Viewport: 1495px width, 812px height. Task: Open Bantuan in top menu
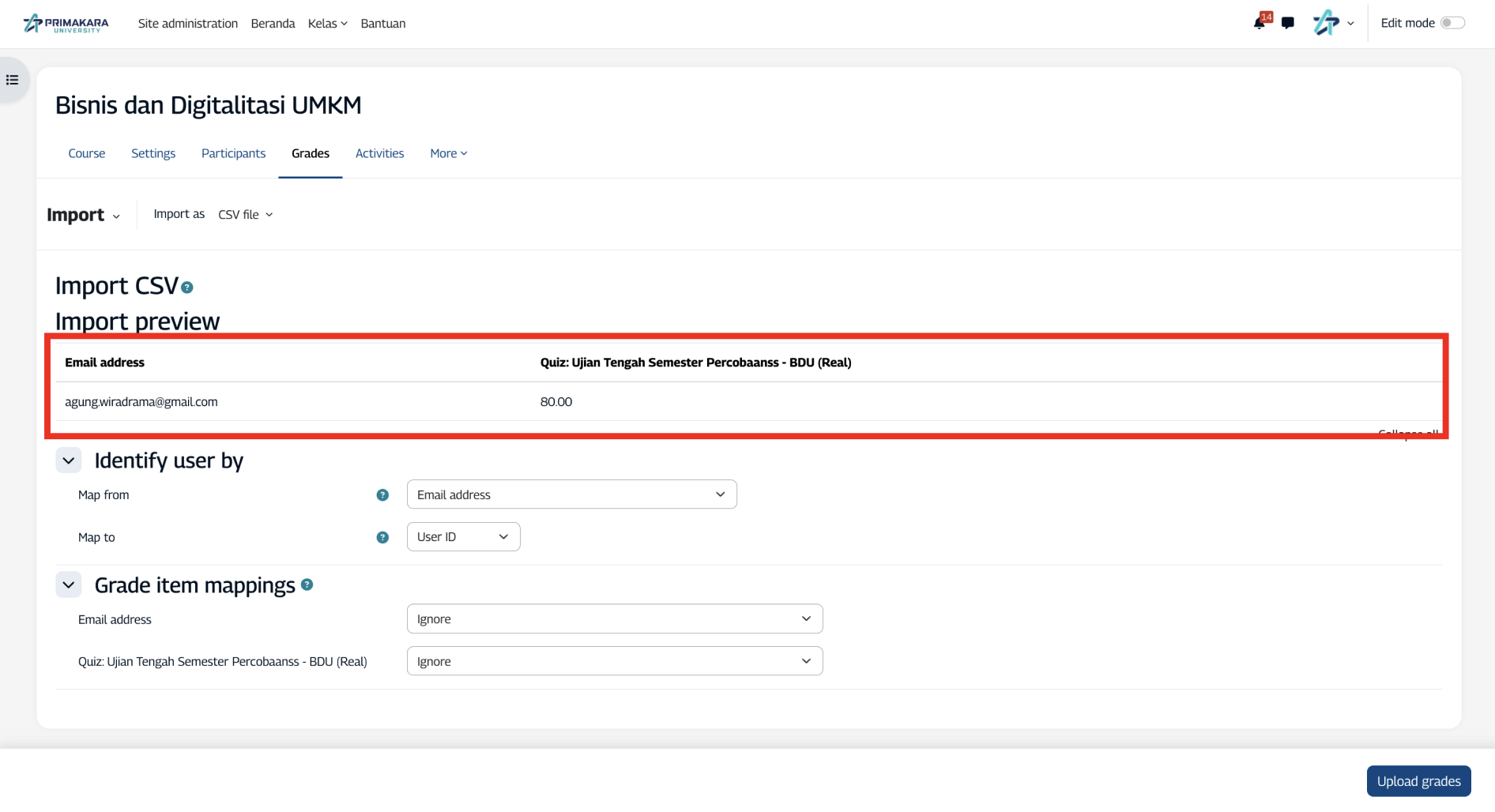click(x=383, y=24)
